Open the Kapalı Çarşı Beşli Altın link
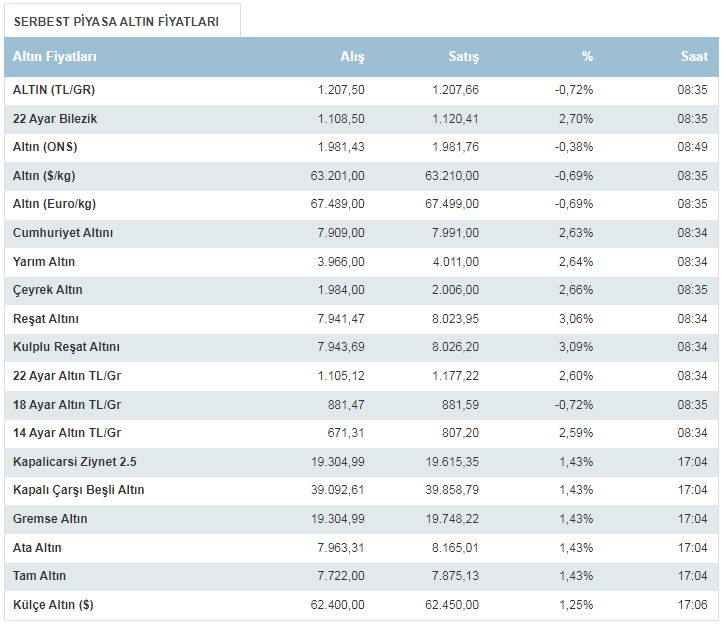 pos(79,490)
